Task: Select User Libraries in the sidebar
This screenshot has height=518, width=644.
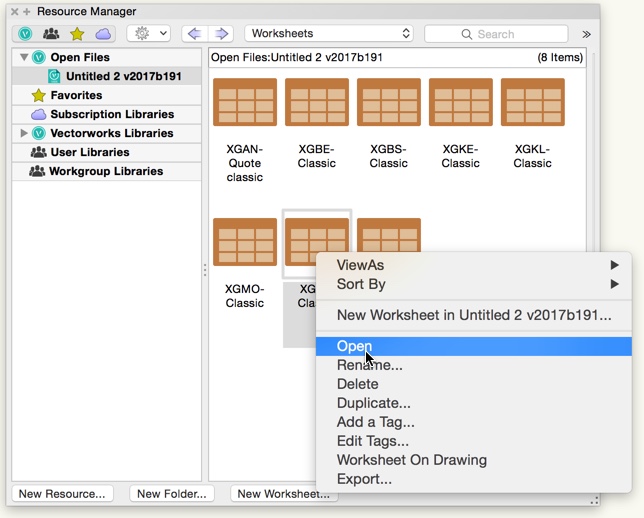Action: pyautogui.click(x=107, y=152)
